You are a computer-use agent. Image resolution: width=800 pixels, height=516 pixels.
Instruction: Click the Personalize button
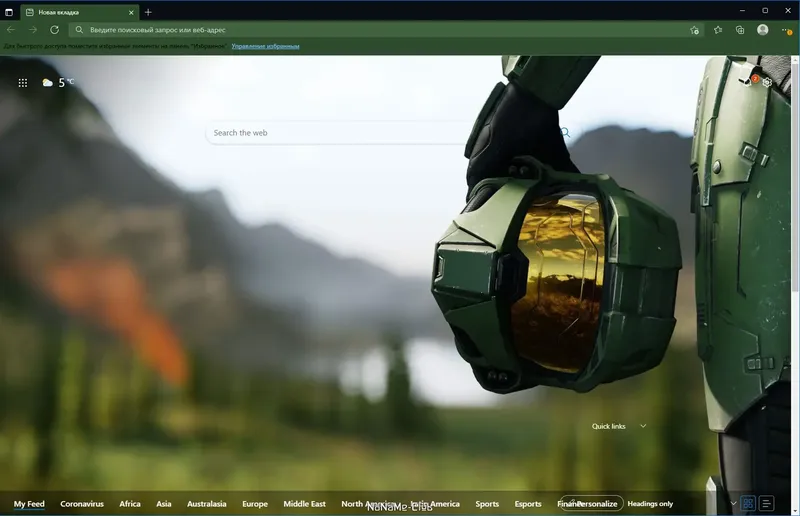[592, 504]
